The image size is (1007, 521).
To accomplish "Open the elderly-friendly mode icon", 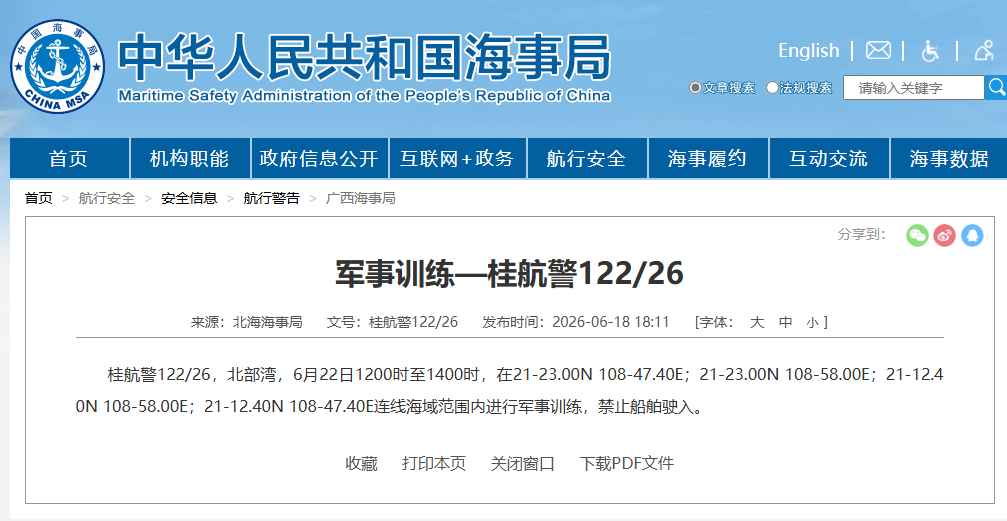I will [x=984, y=50].
